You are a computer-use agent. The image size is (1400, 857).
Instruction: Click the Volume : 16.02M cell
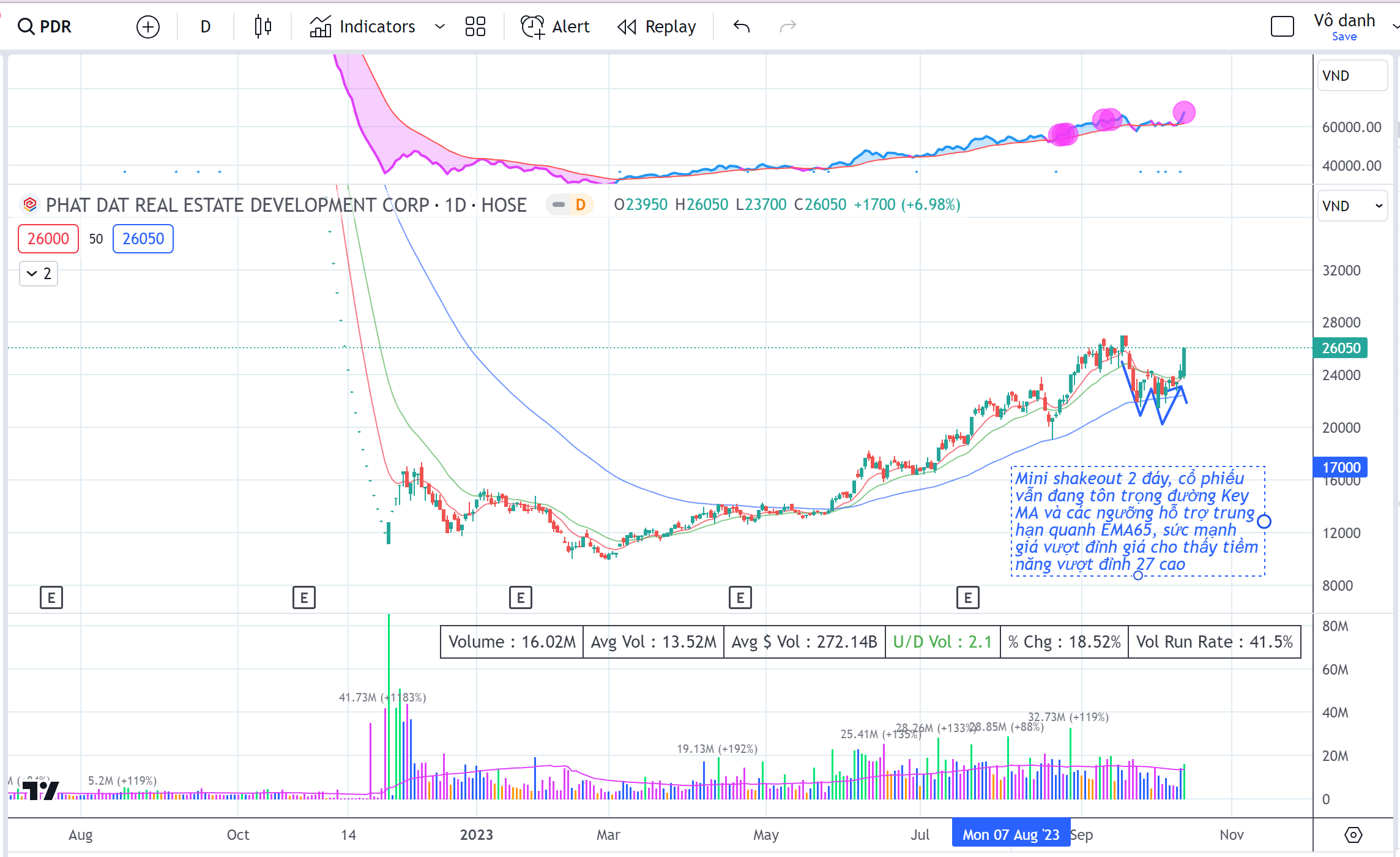point(512,642)
